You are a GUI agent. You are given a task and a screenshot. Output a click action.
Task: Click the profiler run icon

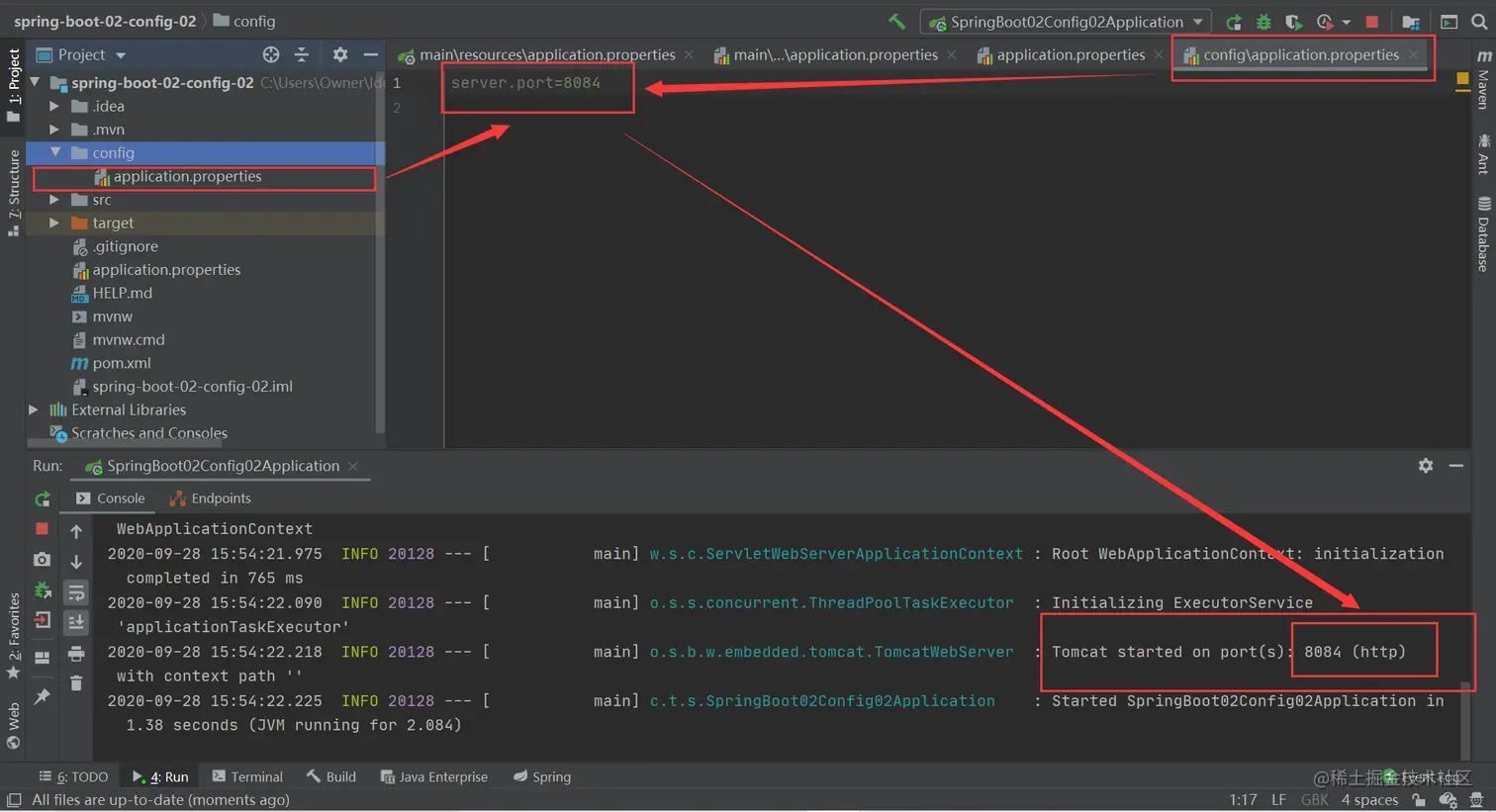[x=1324, y=22]
